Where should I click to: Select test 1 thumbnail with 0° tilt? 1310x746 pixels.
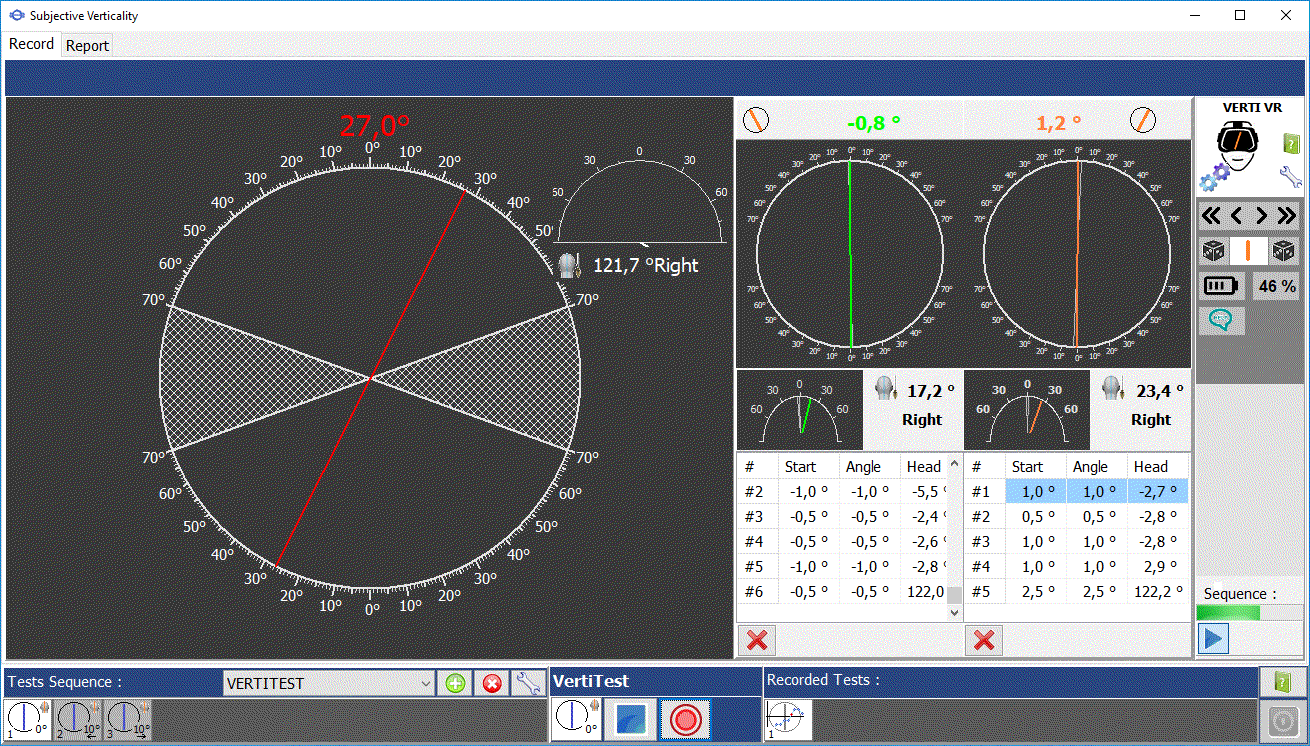point(28,719)
